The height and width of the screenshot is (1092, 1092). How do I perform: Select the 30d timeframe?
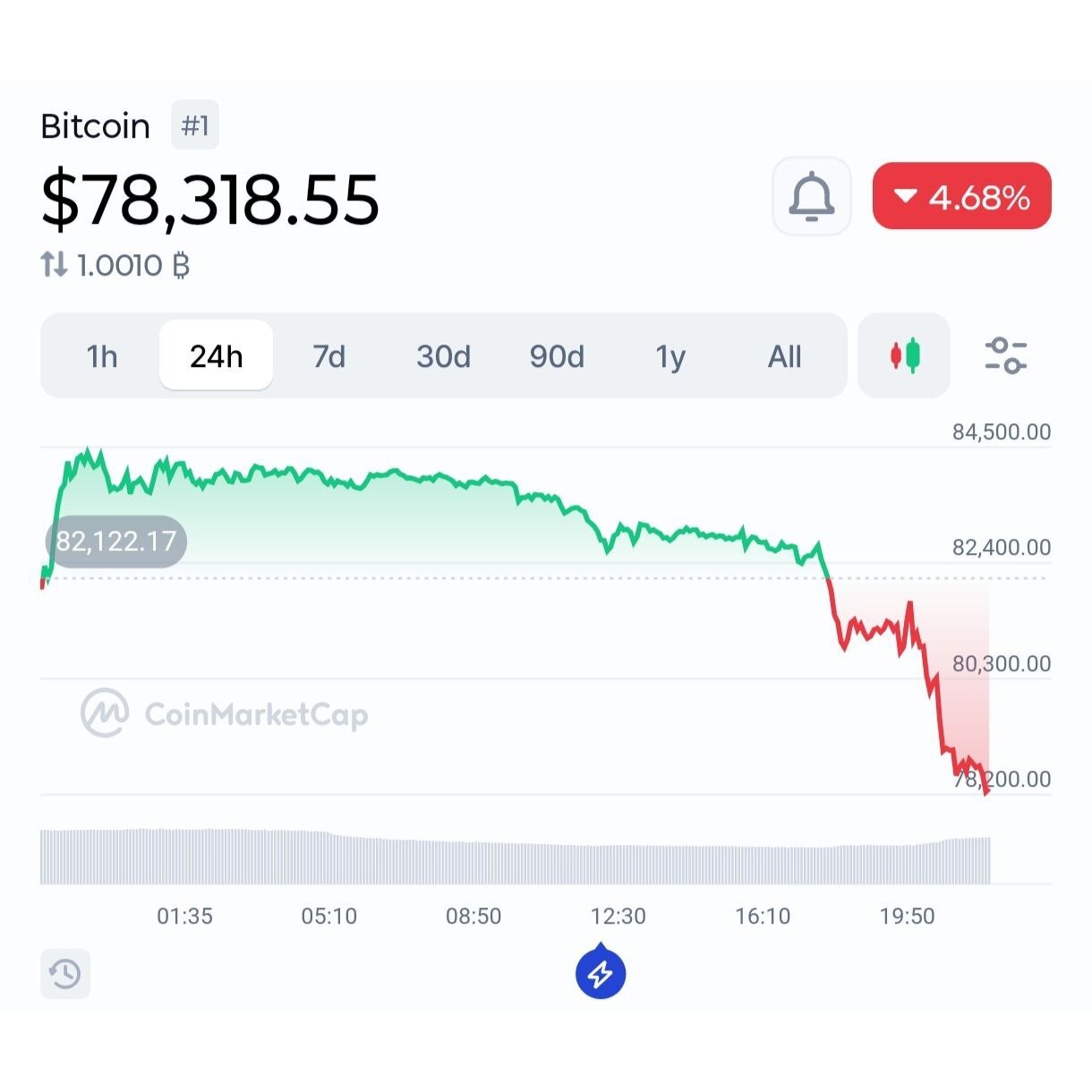click(x=443, y=356)
